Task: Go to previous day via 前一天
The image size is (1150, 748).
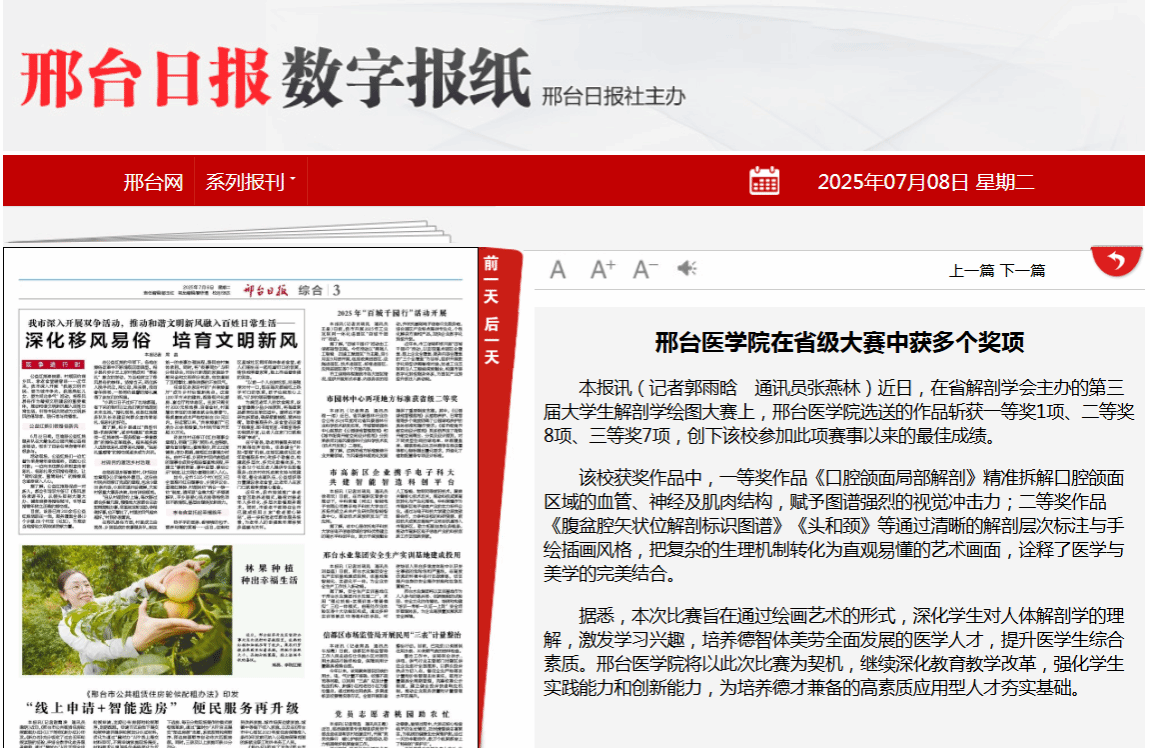Action: coord(491,277)
